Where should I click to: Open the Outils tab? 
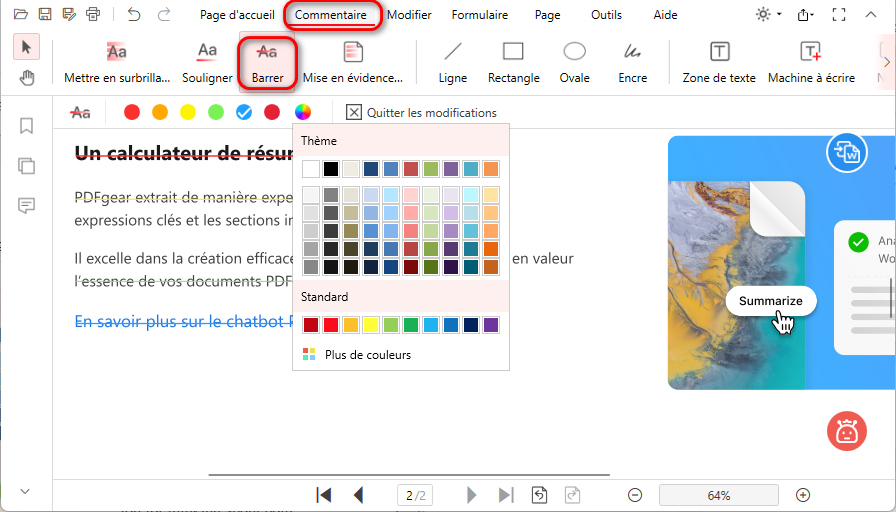point(606,15)
